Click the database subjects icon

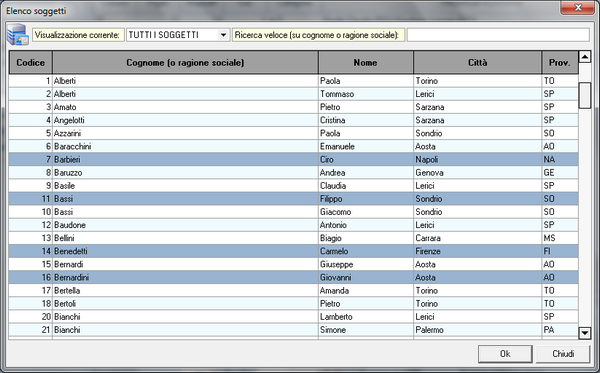pyautogui.click(x=18, y=34)
